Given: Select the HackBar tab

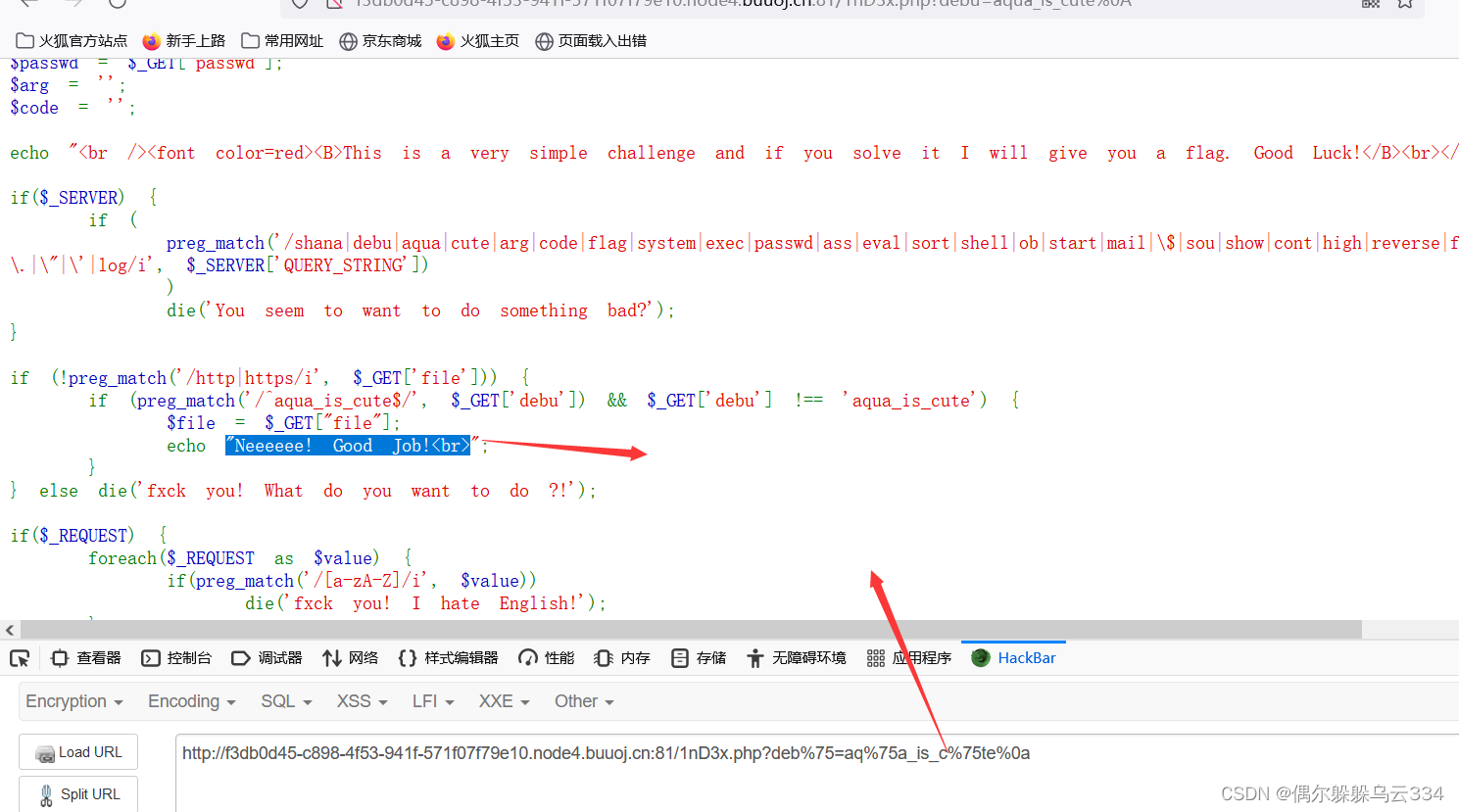Looking at the screenshot, I should tap(1013, 658).
